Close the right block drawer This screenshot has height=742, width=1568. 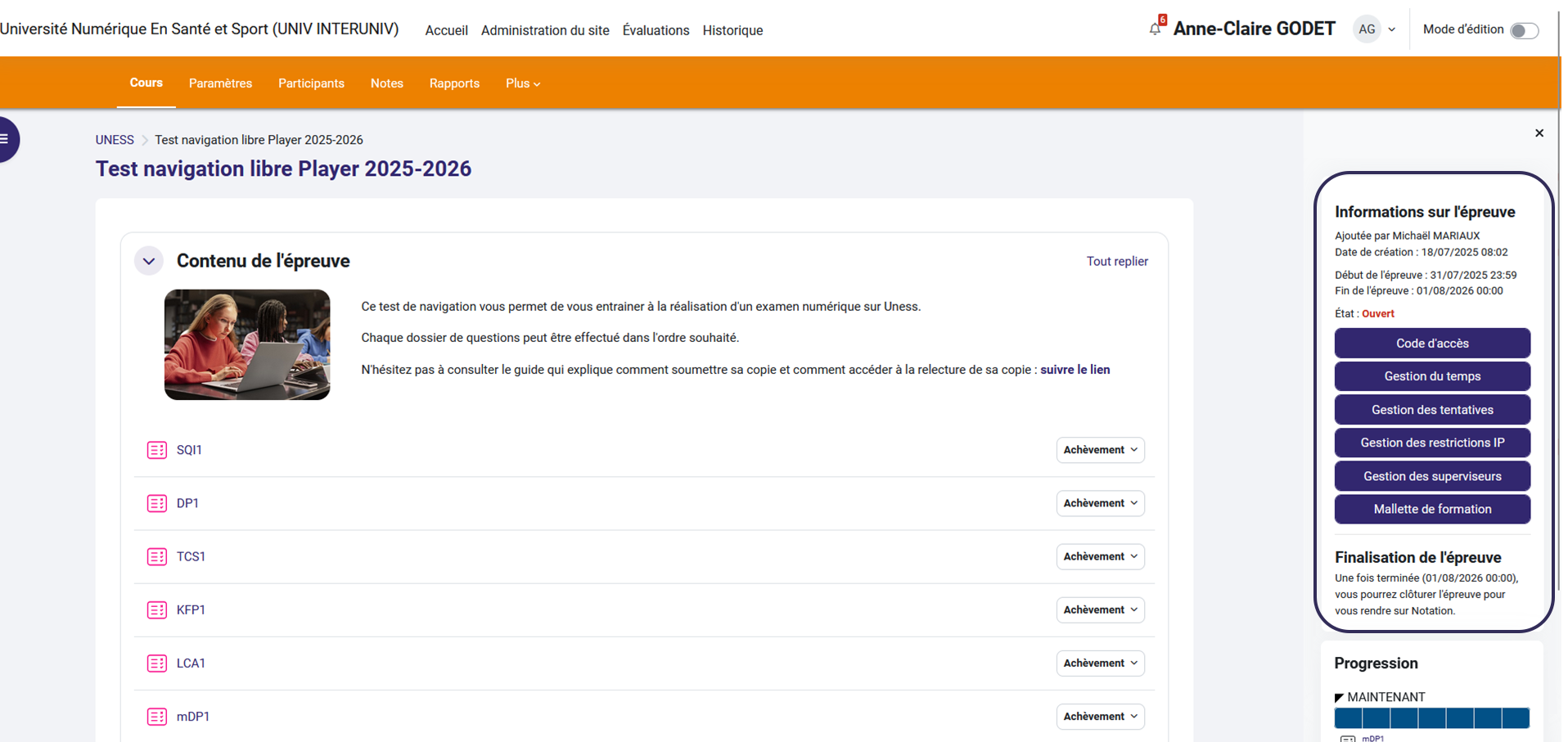pos(1539,133)
